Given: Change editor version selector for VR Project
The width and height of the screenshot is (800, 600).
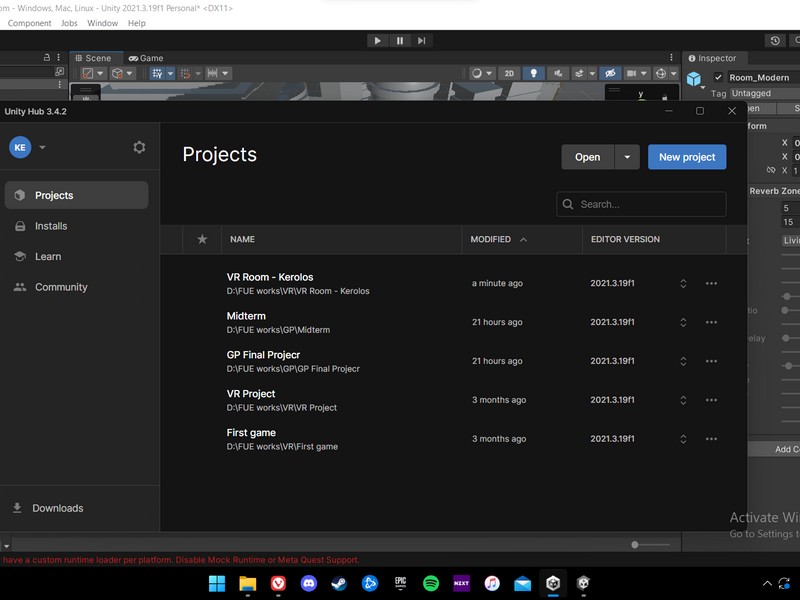Looking at the screenshot, I should point(683,400).
